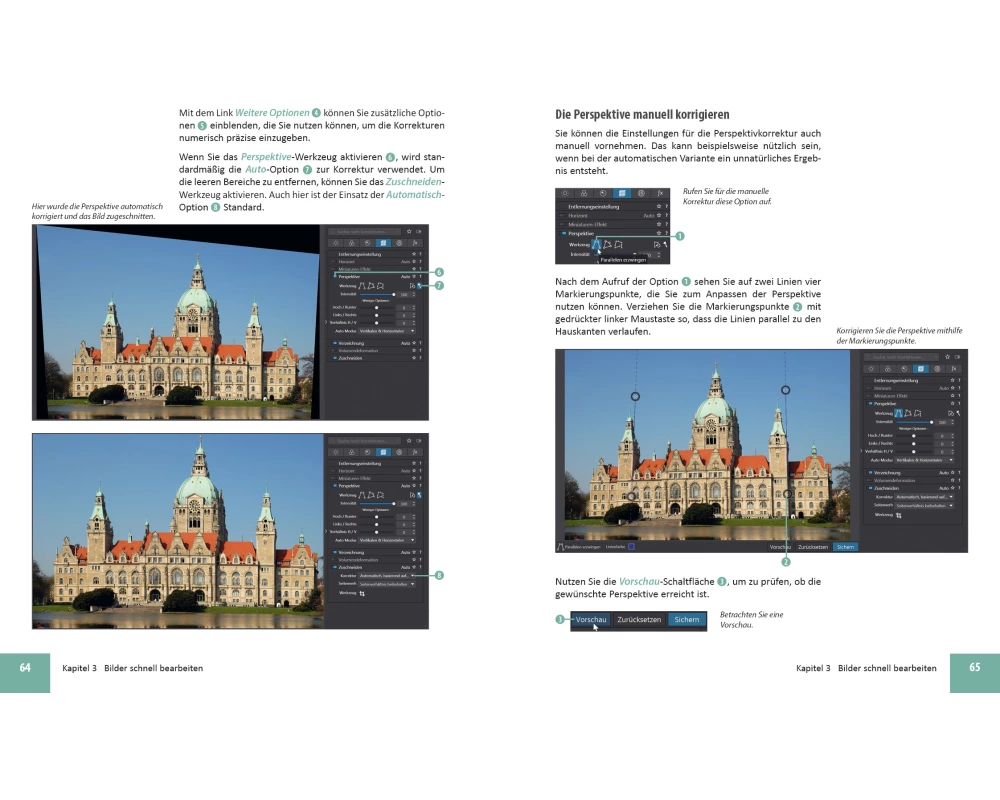Open Seitenverh. dropdown in the marker-point screenshot

point(922,505)
